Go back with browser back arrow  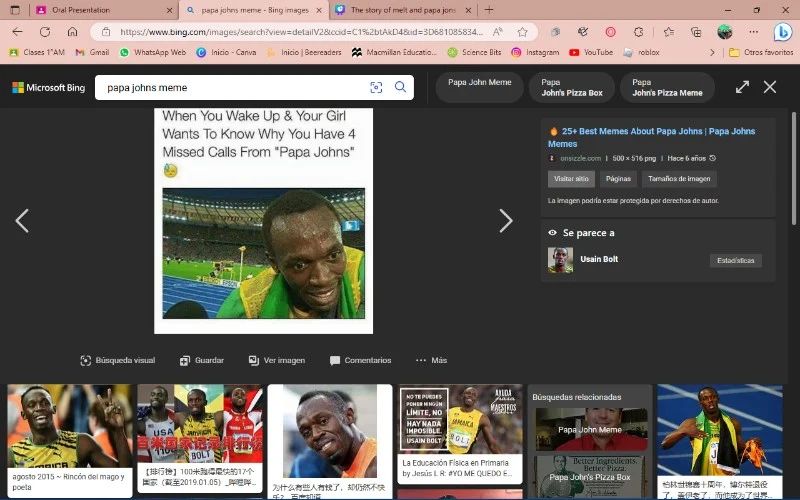point(17,32)
